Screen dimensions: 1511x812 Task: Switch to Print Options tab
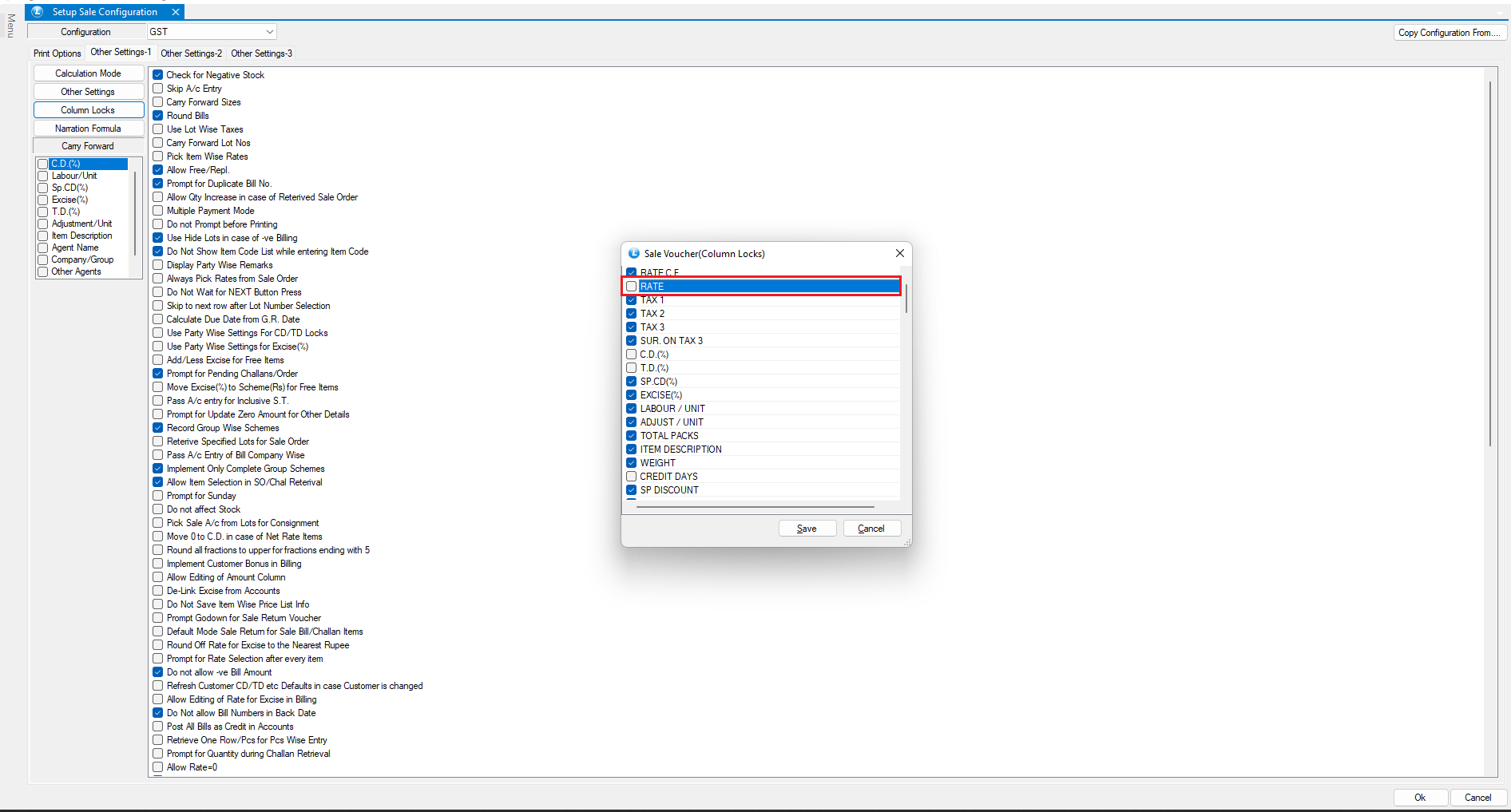57,53
